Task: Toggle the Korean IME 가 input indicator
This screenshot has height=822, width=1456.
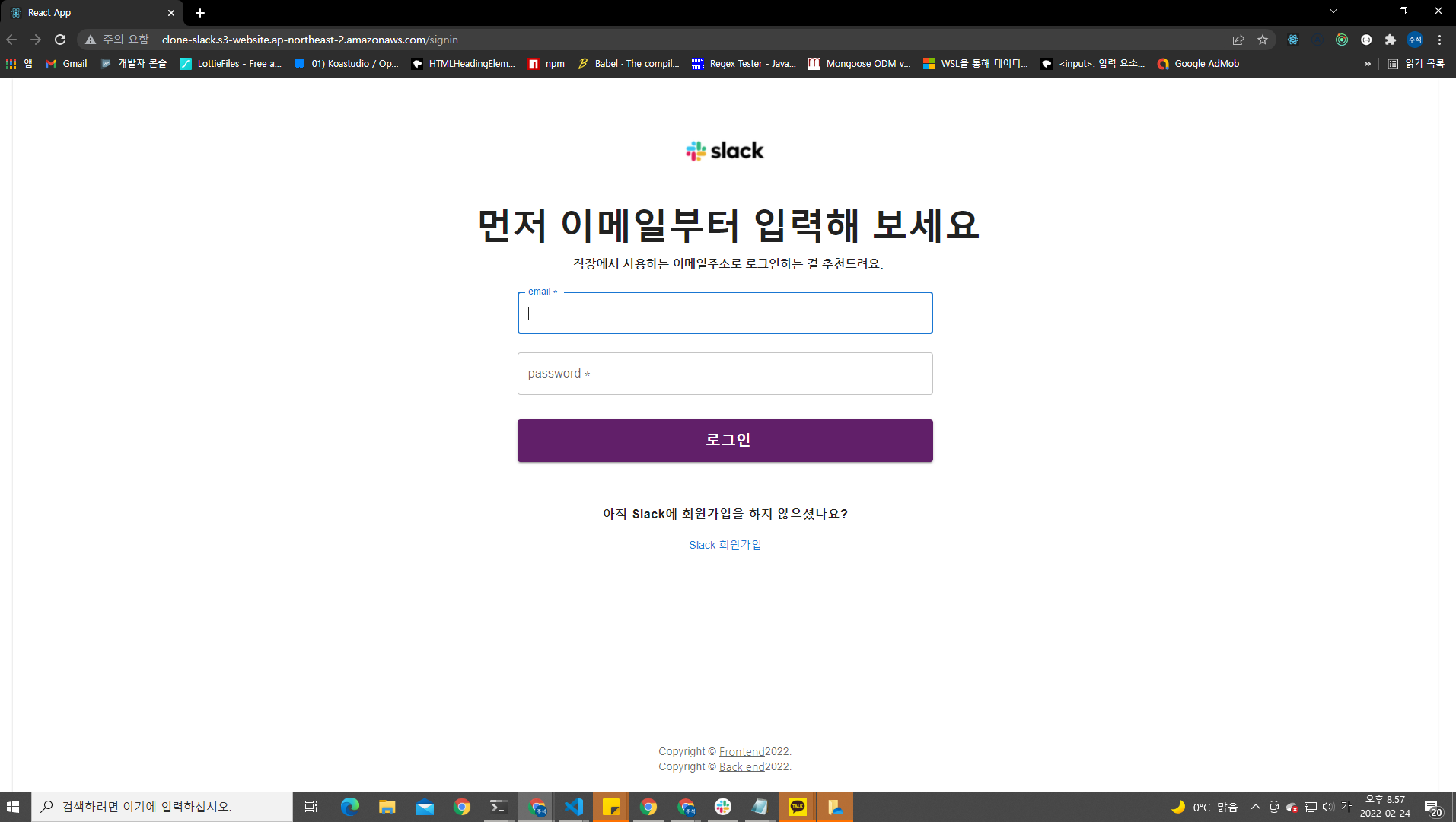Action: point(1346,807)
